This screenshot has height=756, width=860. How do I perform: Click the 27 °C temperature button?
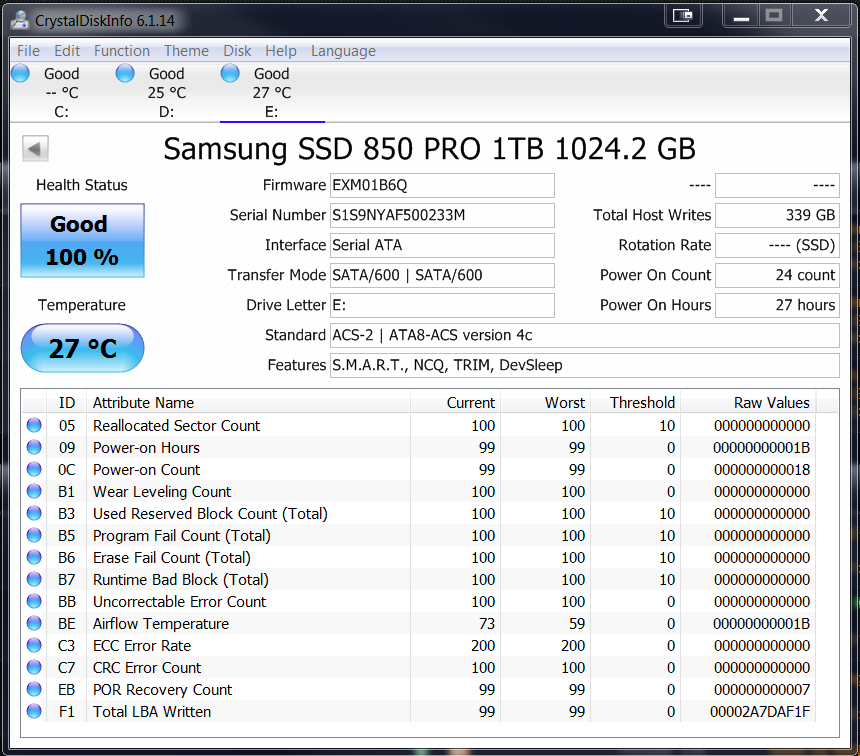82,348
